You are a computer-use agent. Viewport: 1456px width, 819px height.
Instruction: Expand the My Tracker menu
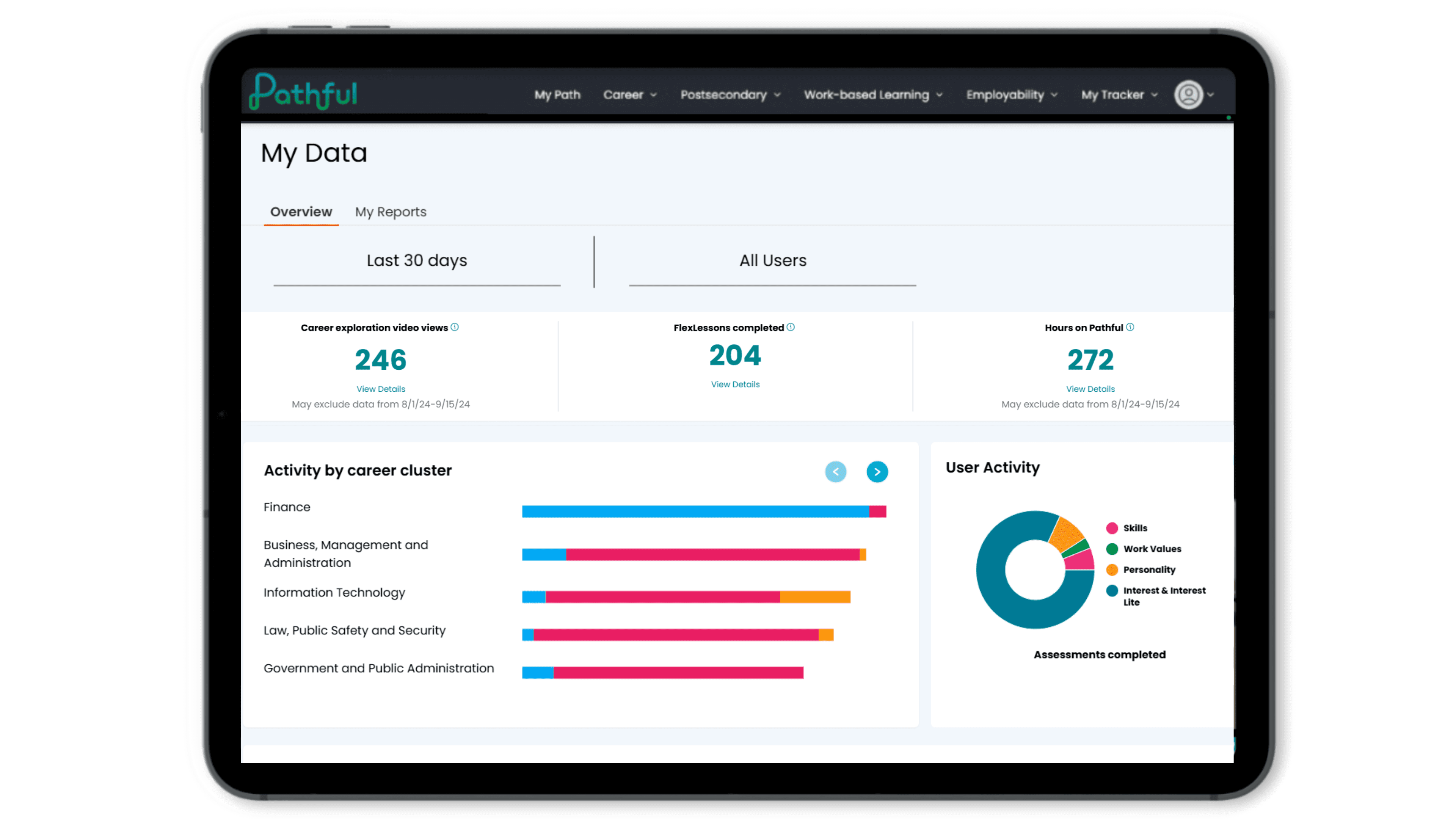tap(1119, 95)
